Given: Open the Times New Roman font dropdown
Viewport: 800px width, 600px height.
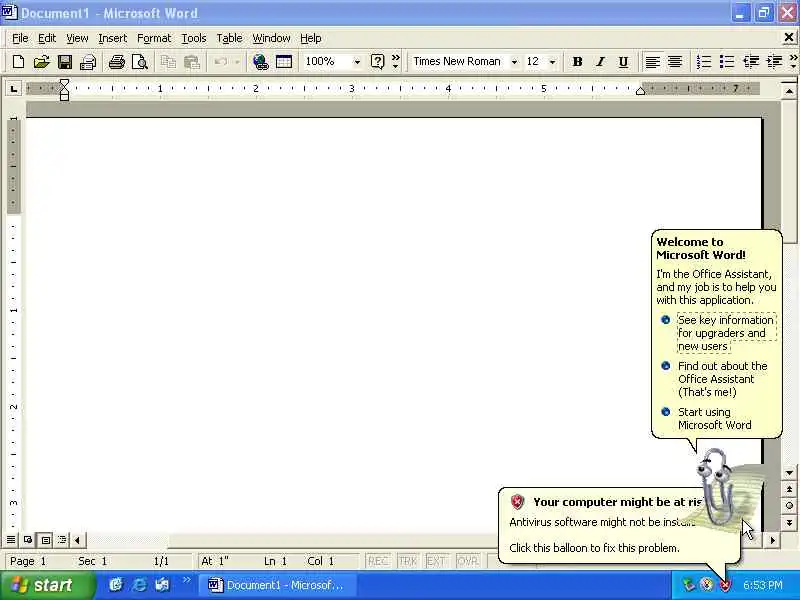Looking at the screenshot, I should click(x=514, y=62).
